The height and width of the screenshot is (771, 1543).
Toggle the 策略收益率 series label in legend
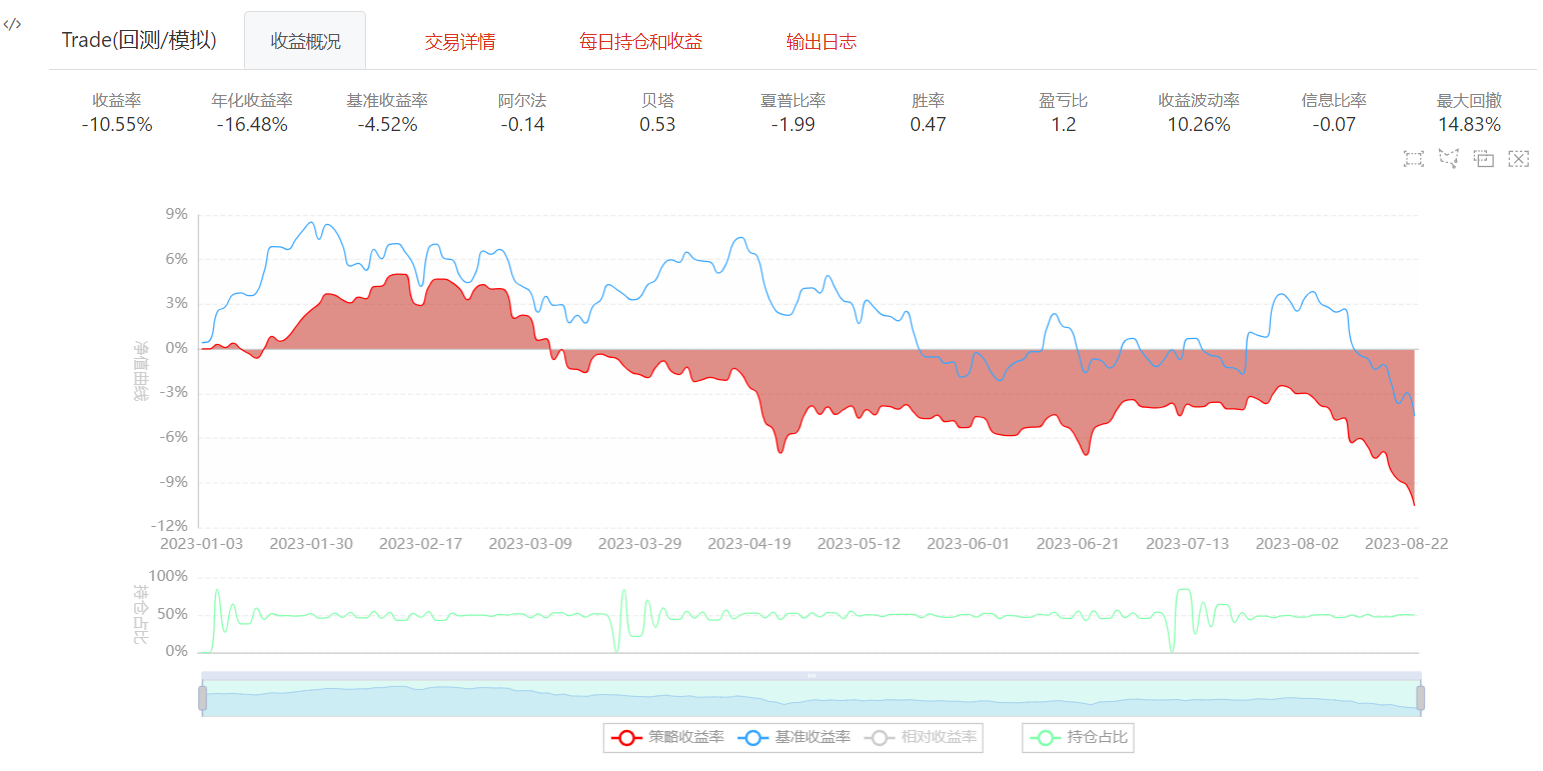coord(686,738)
